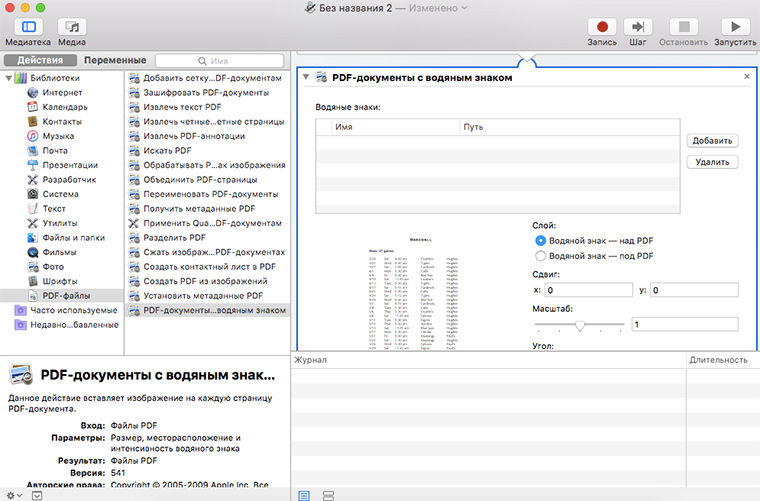Switch to the Действия tab

[x=40, y=60]
